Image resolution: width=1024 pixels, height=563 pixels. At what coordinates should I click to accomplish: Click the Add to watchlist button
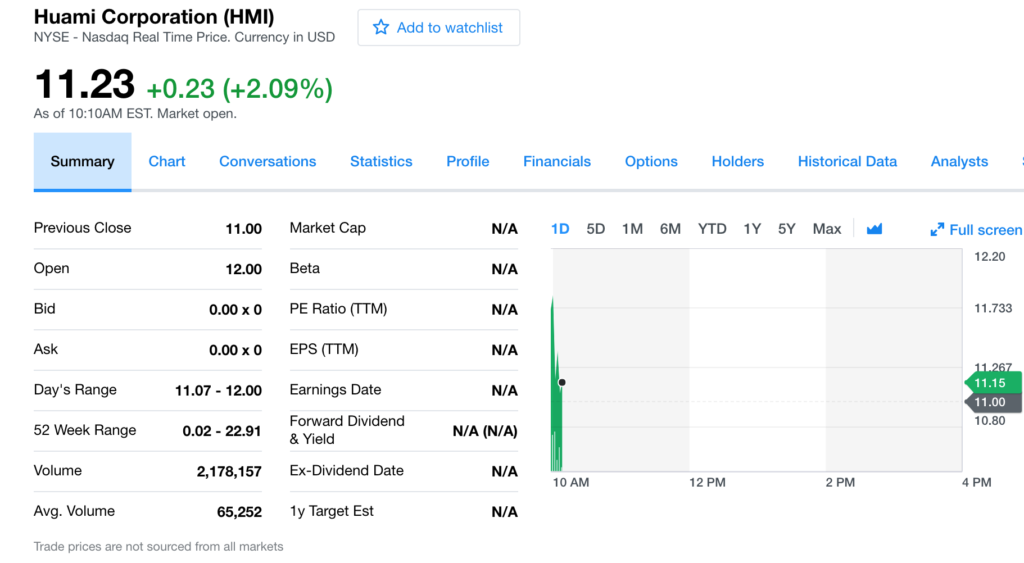coord(439,28)
